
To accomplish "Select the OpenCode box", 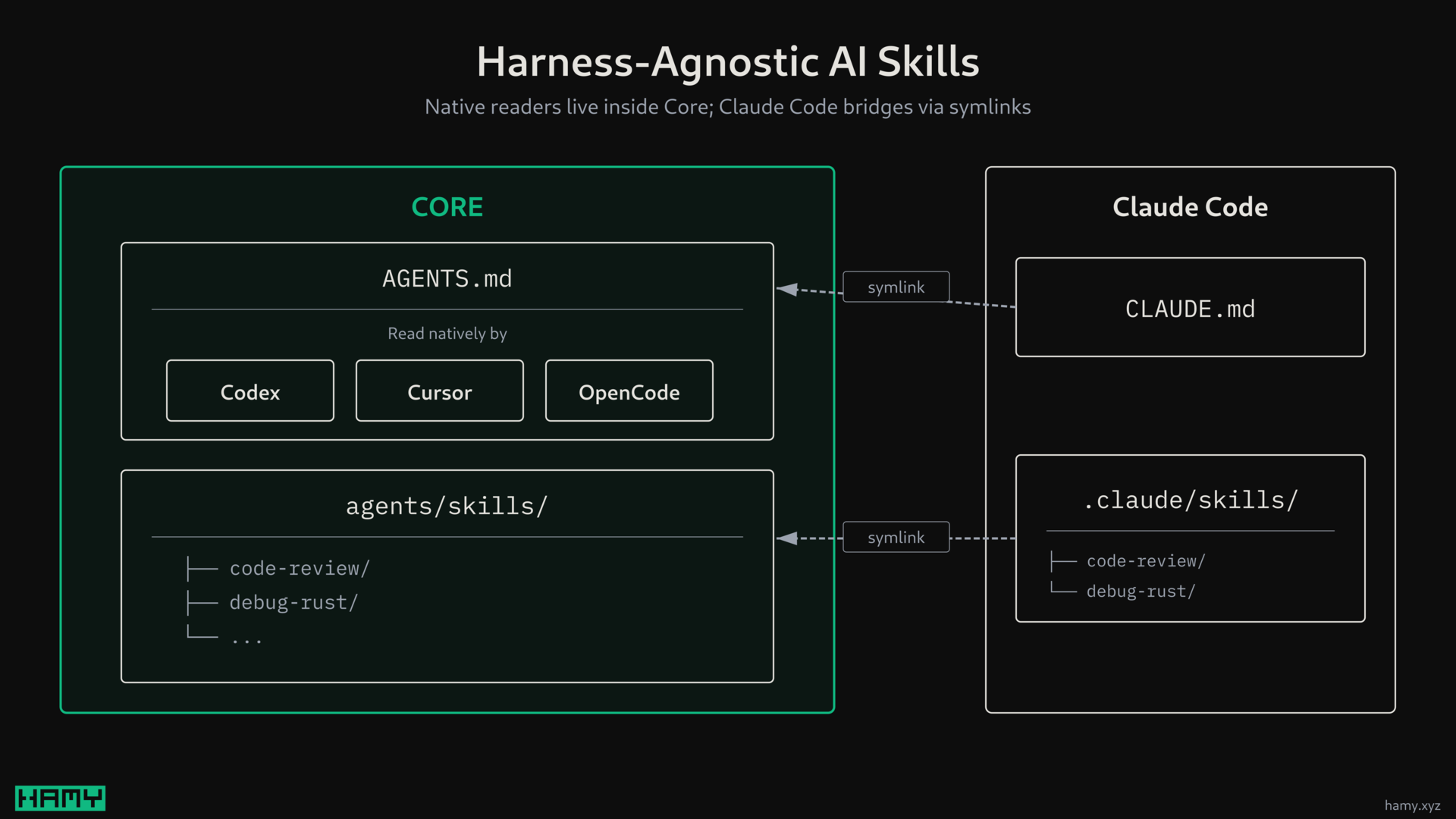I will click(629, 391).
